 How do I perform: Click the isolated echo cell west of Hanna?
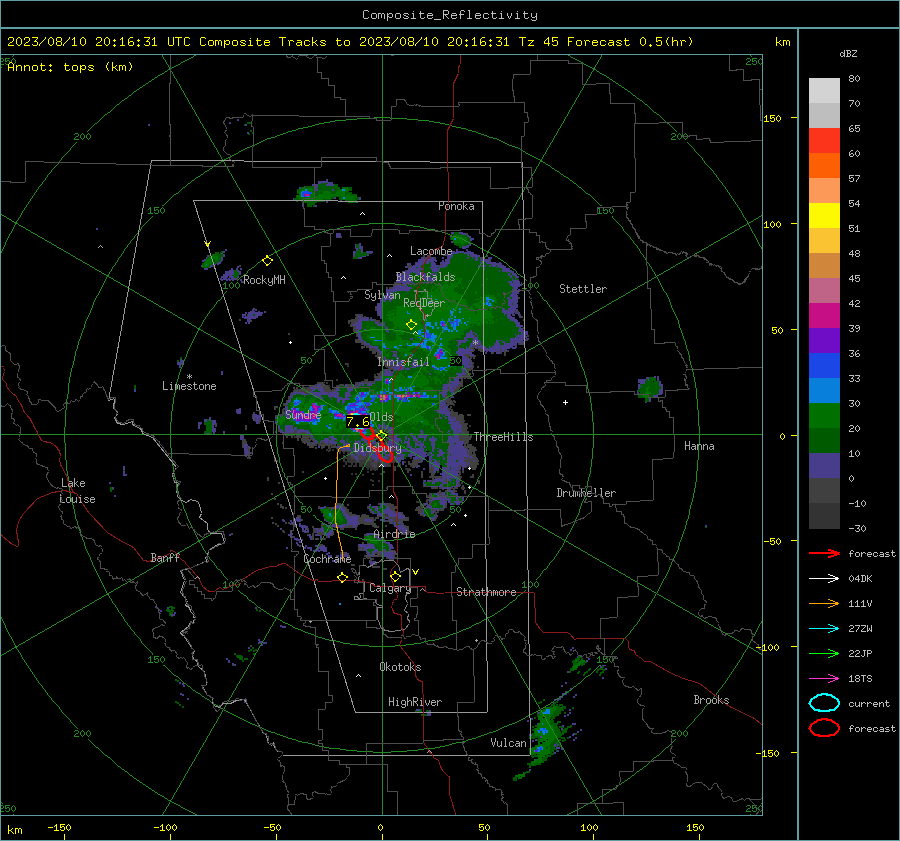pos(650,389)
